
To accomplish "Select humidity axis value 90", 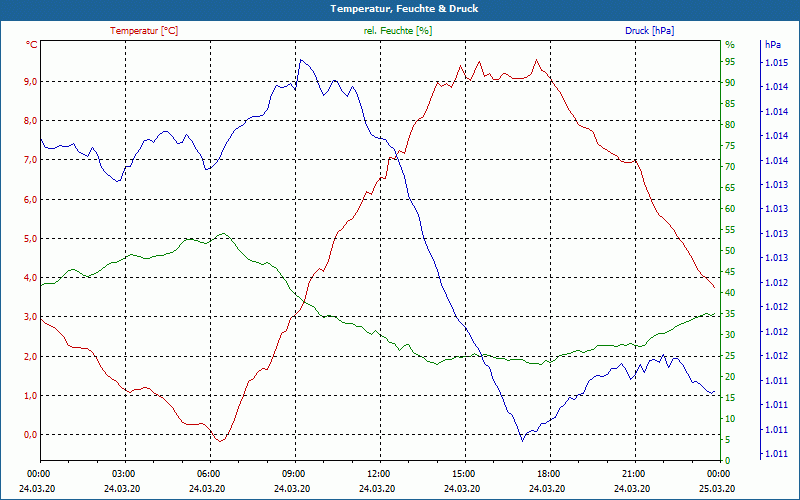I will point(730,83).
